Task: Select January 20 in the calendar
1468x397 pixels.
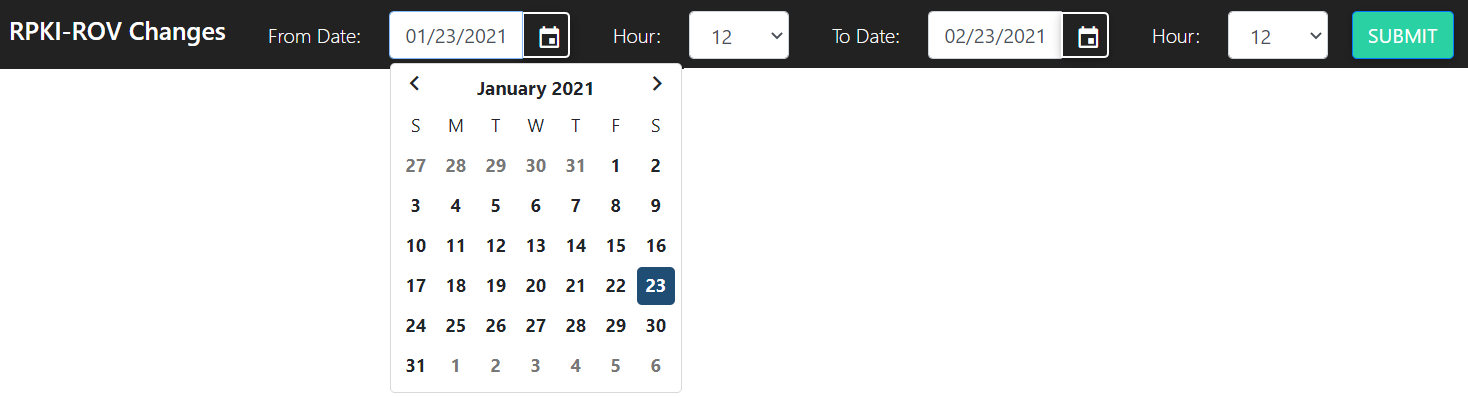Action: point(536,286)
